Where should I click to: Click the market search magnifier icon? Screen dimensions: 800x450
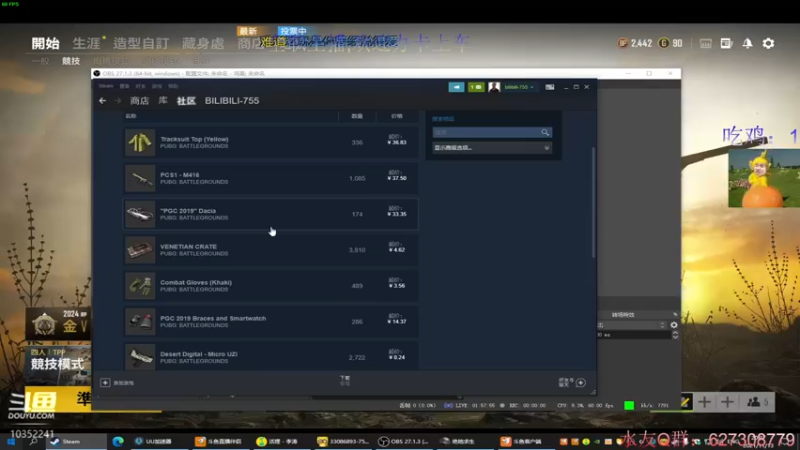pos(545,132)
